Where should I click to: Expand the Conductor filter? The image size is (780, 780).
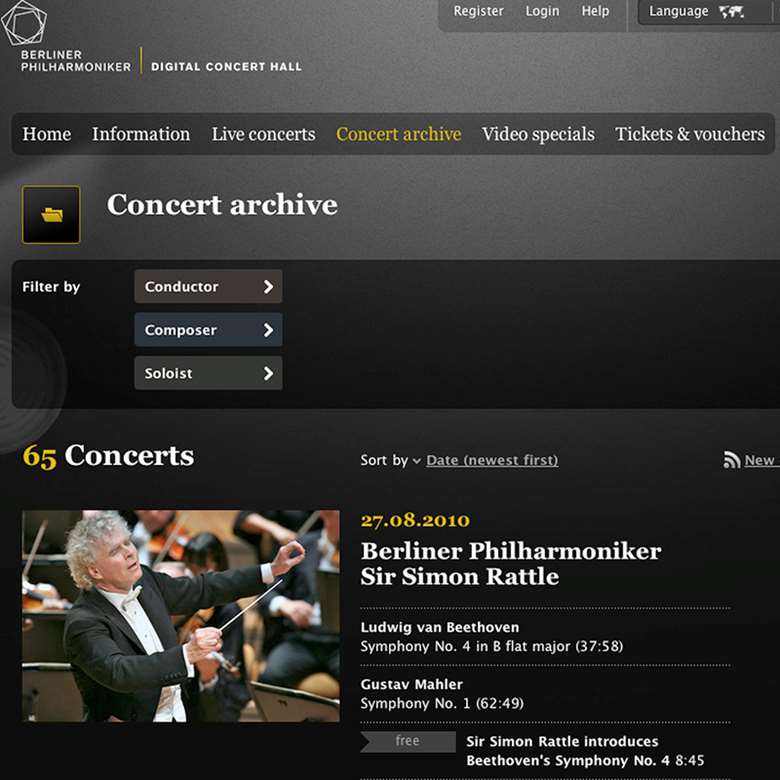[x=208, y=287]
